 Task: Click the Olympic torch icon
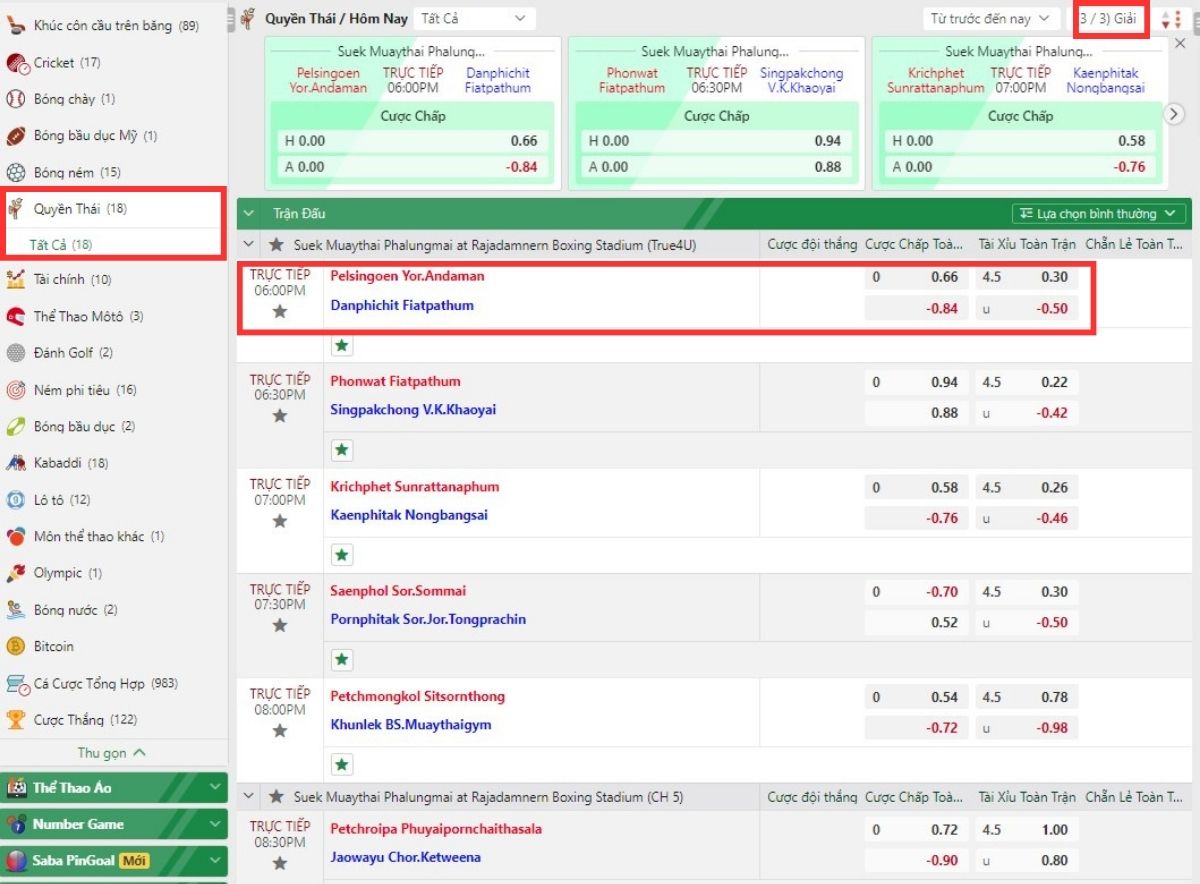click(x=16, y=573)
